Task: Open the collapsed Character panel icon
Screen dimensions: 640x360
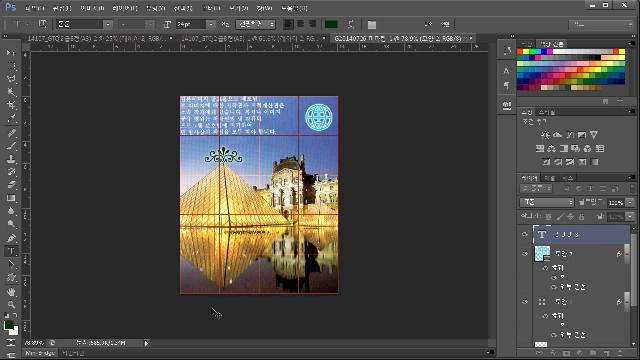Action: coord(507,71)
